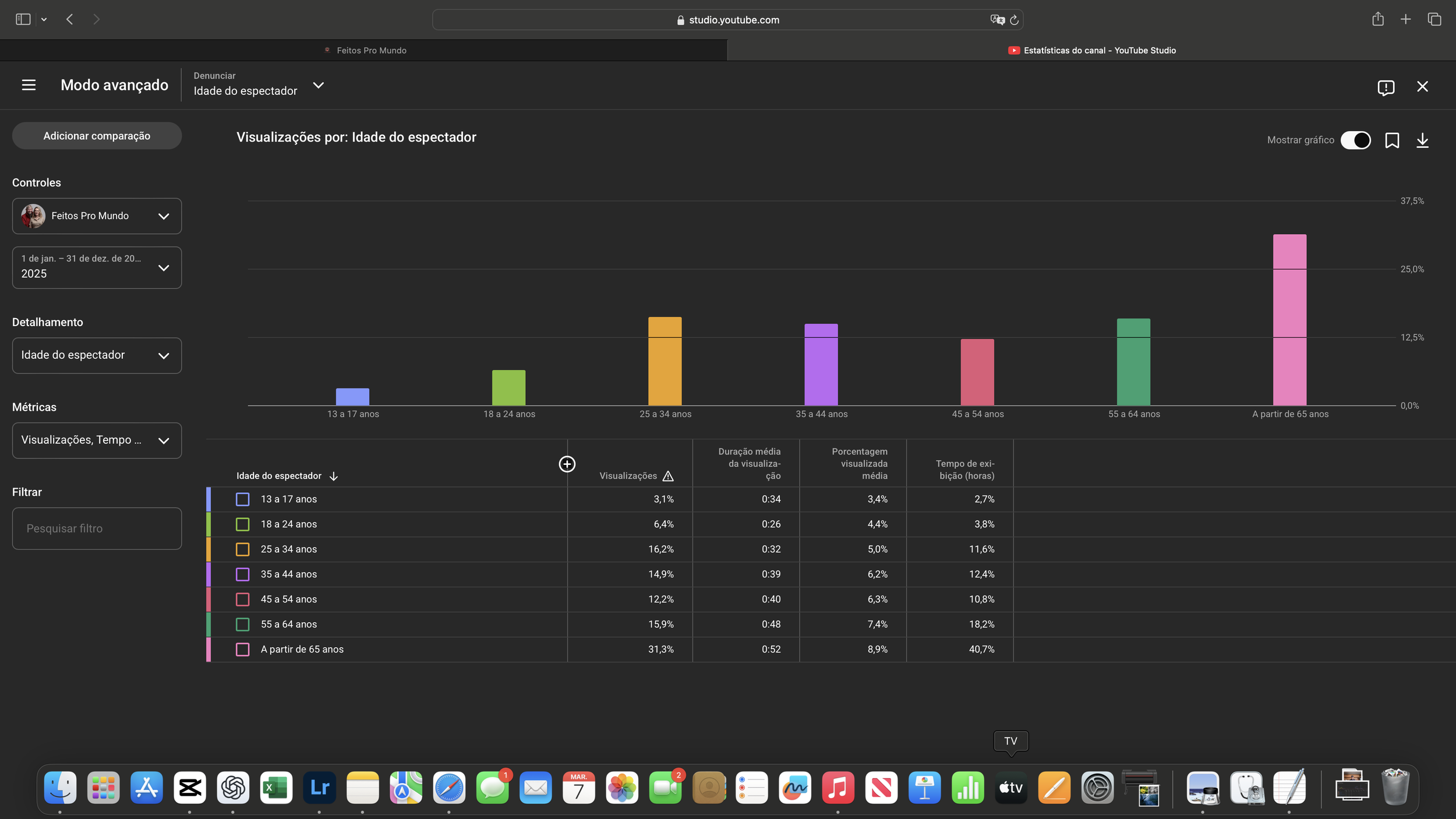Click the send feedback icon

click(1386, 87)
